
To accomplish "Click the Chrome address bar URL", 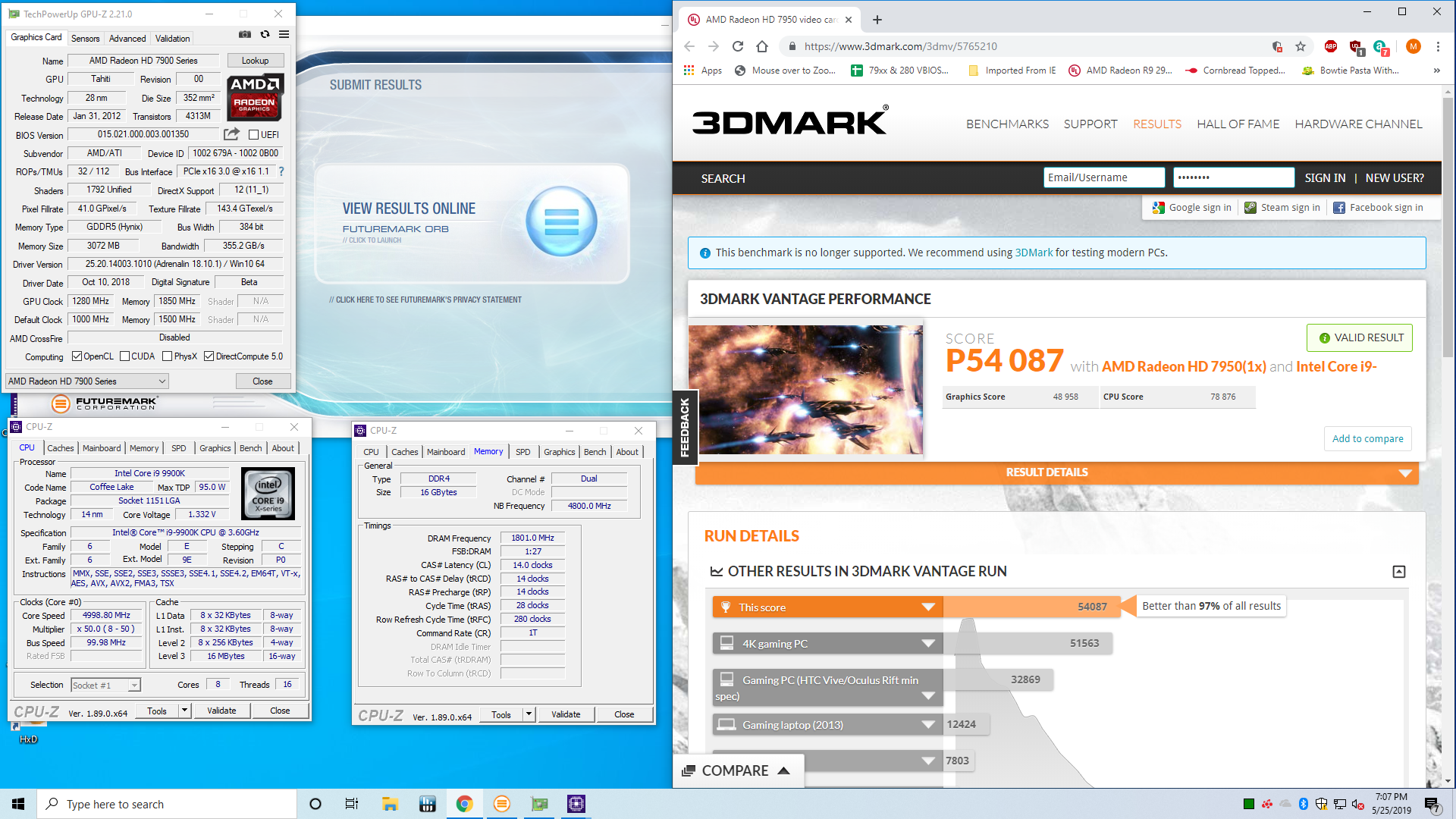I will (x=900, y=46).
